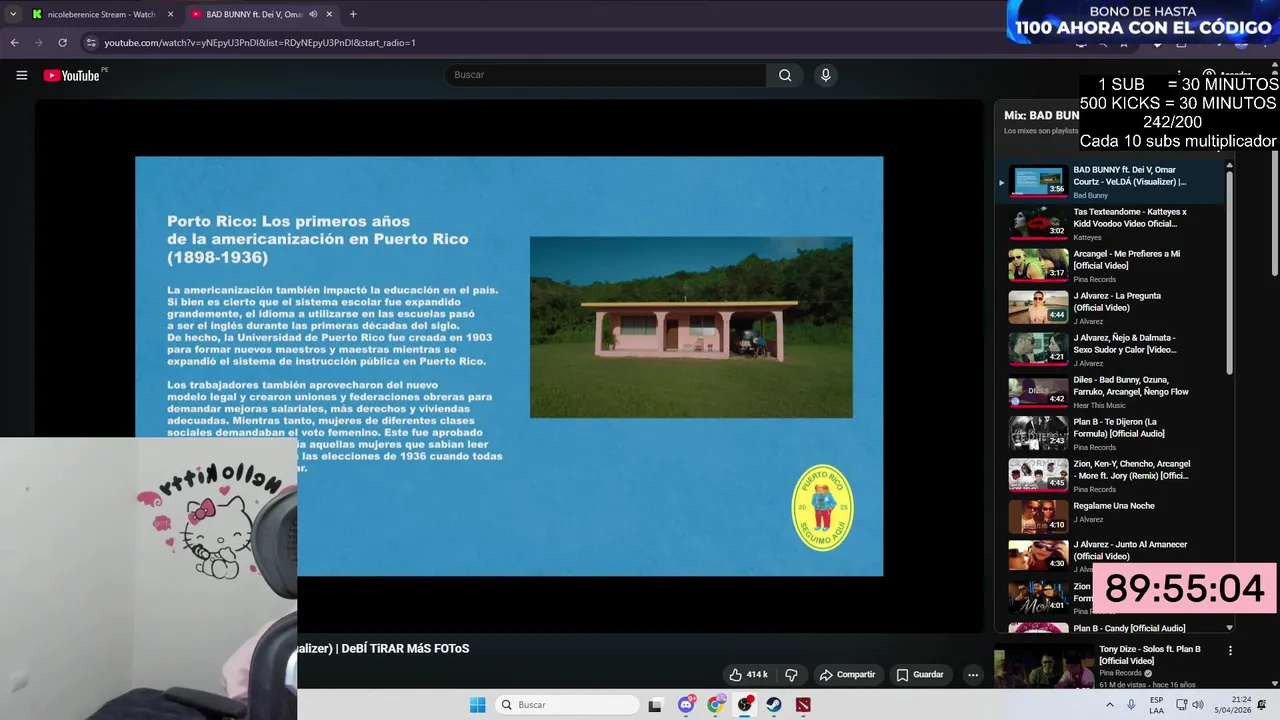This screenshot has width=1280, height=720.
Task: Focus the YouTube Buscar search field
Action: pyautogui.click(x=606, y=75)
